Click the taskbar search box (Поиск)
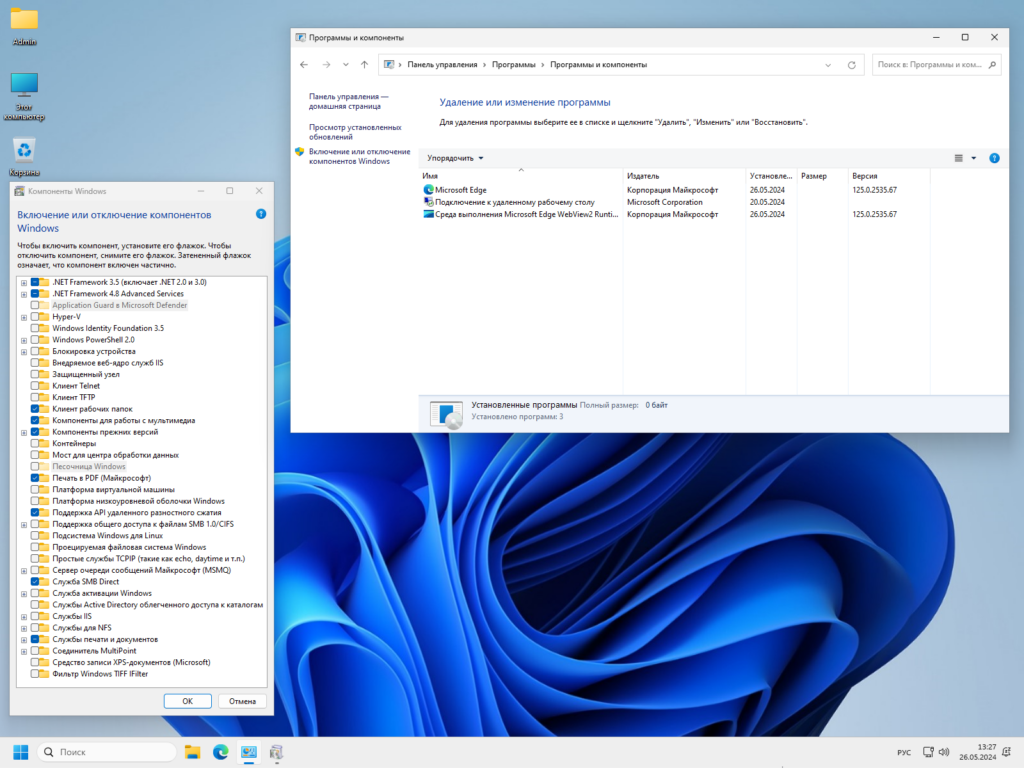 (x=107, y=752)
